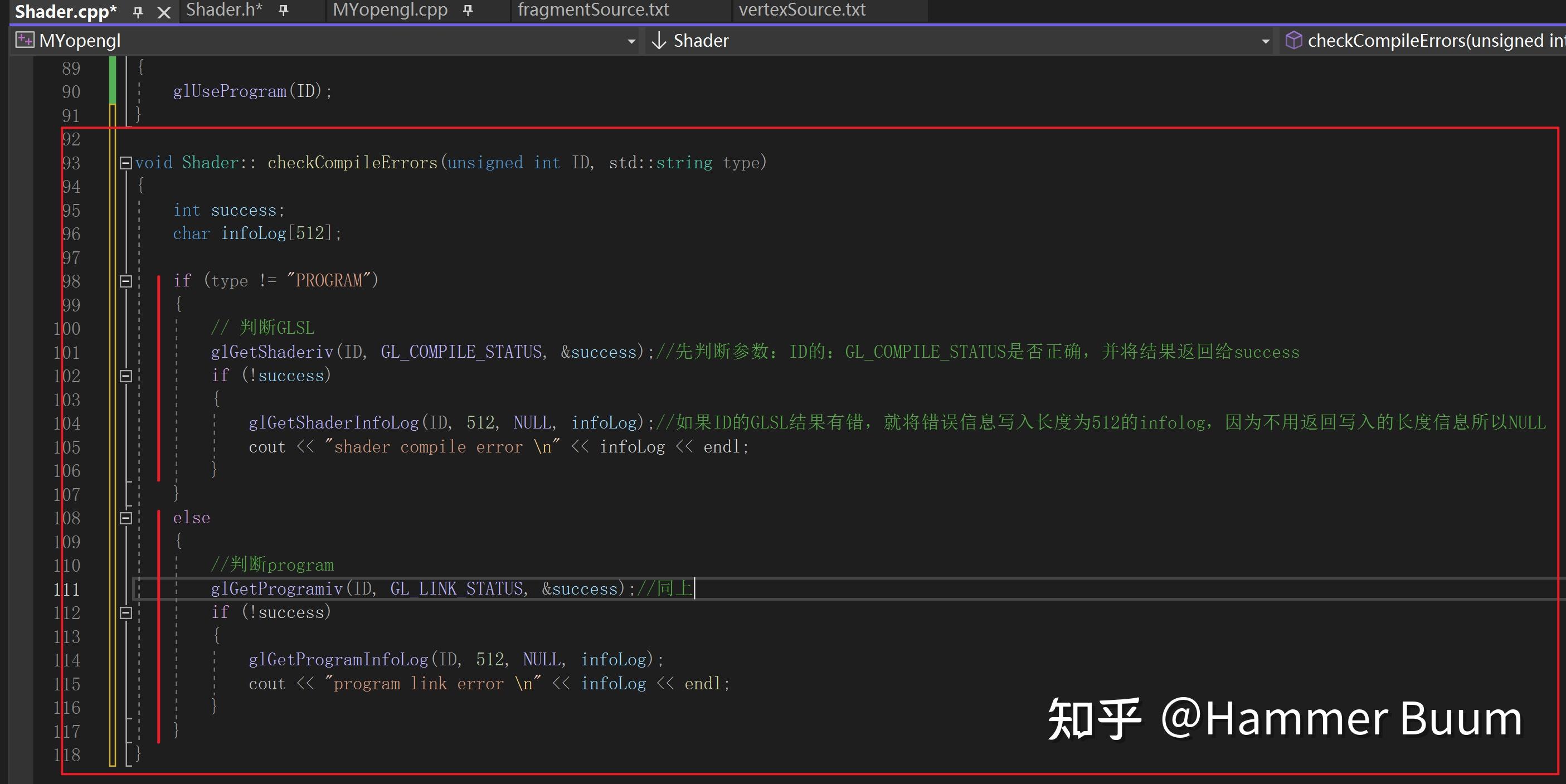1566x784 pixels.
Task: Unpin the Shader.cpp tab using its pin icon
Action: (138, 11)
